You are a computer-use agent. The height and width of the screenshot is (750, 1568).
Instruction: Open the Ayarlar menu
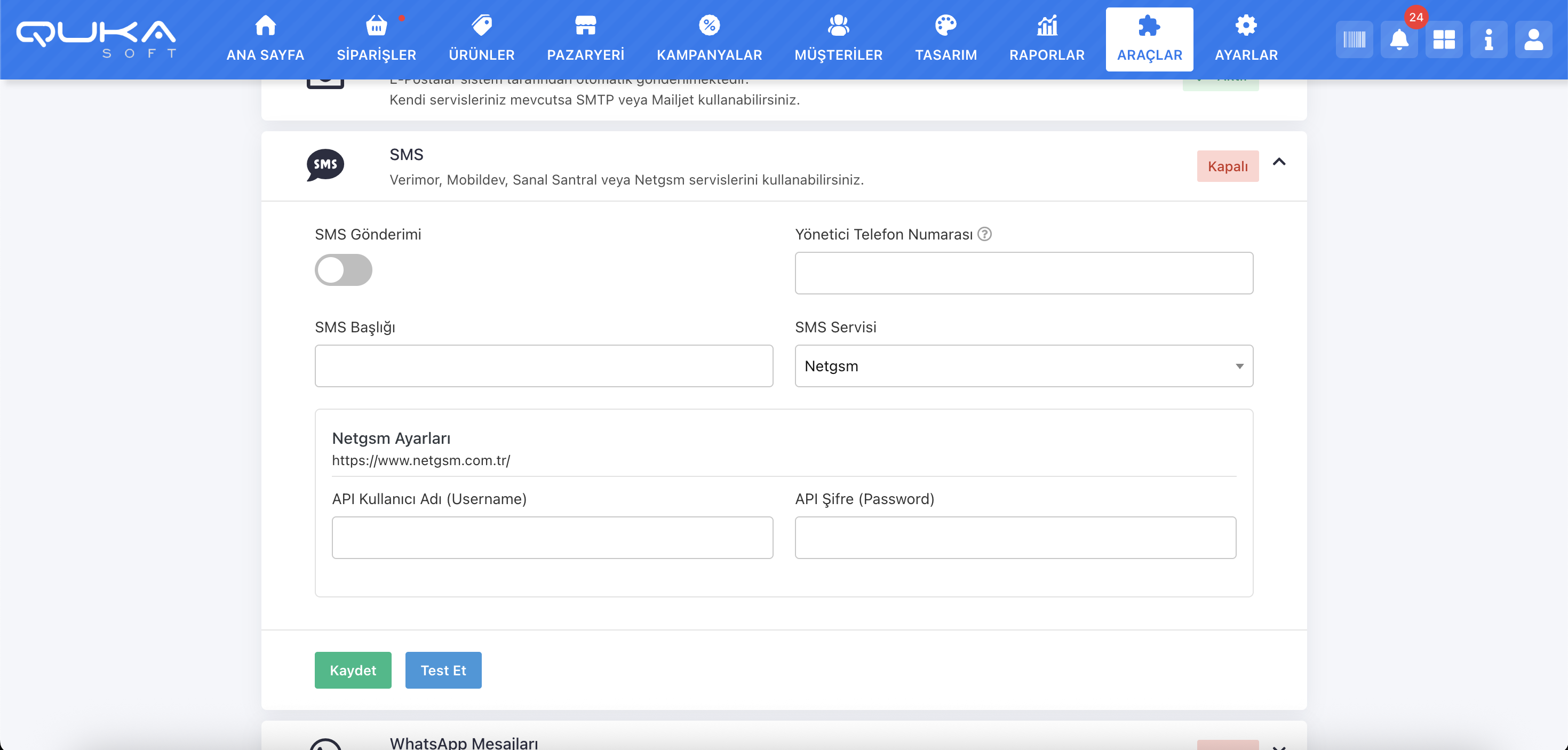[1246, 39]
